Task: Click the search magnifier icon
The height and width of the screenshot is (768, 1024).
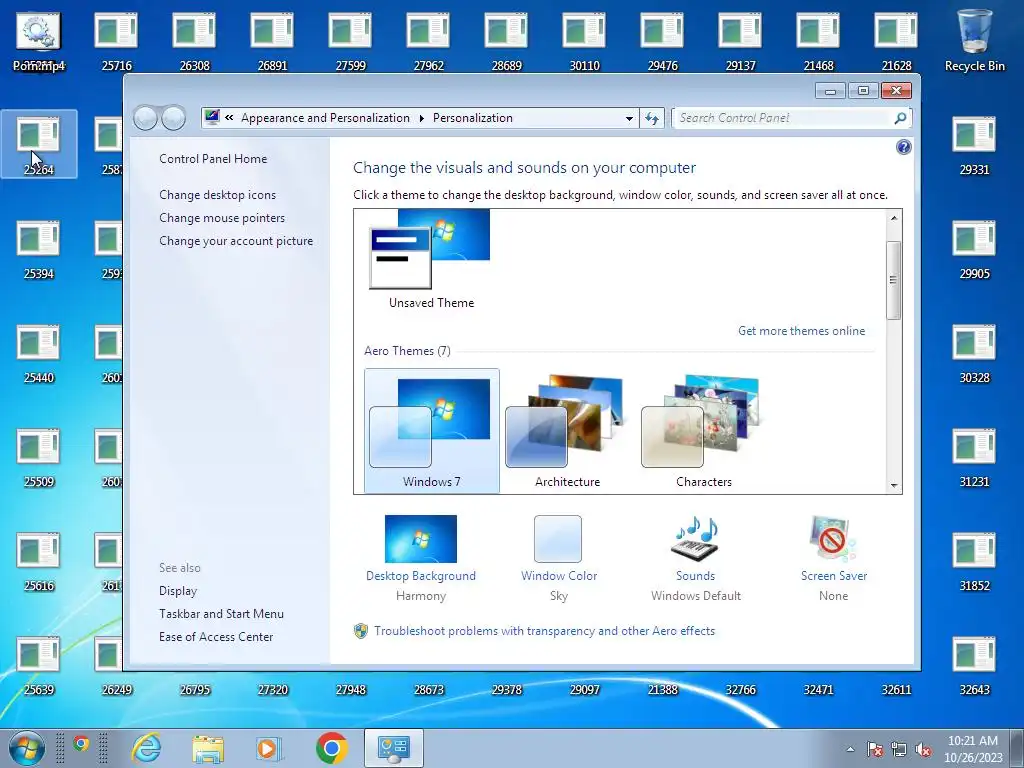Action: click(900, 118)
